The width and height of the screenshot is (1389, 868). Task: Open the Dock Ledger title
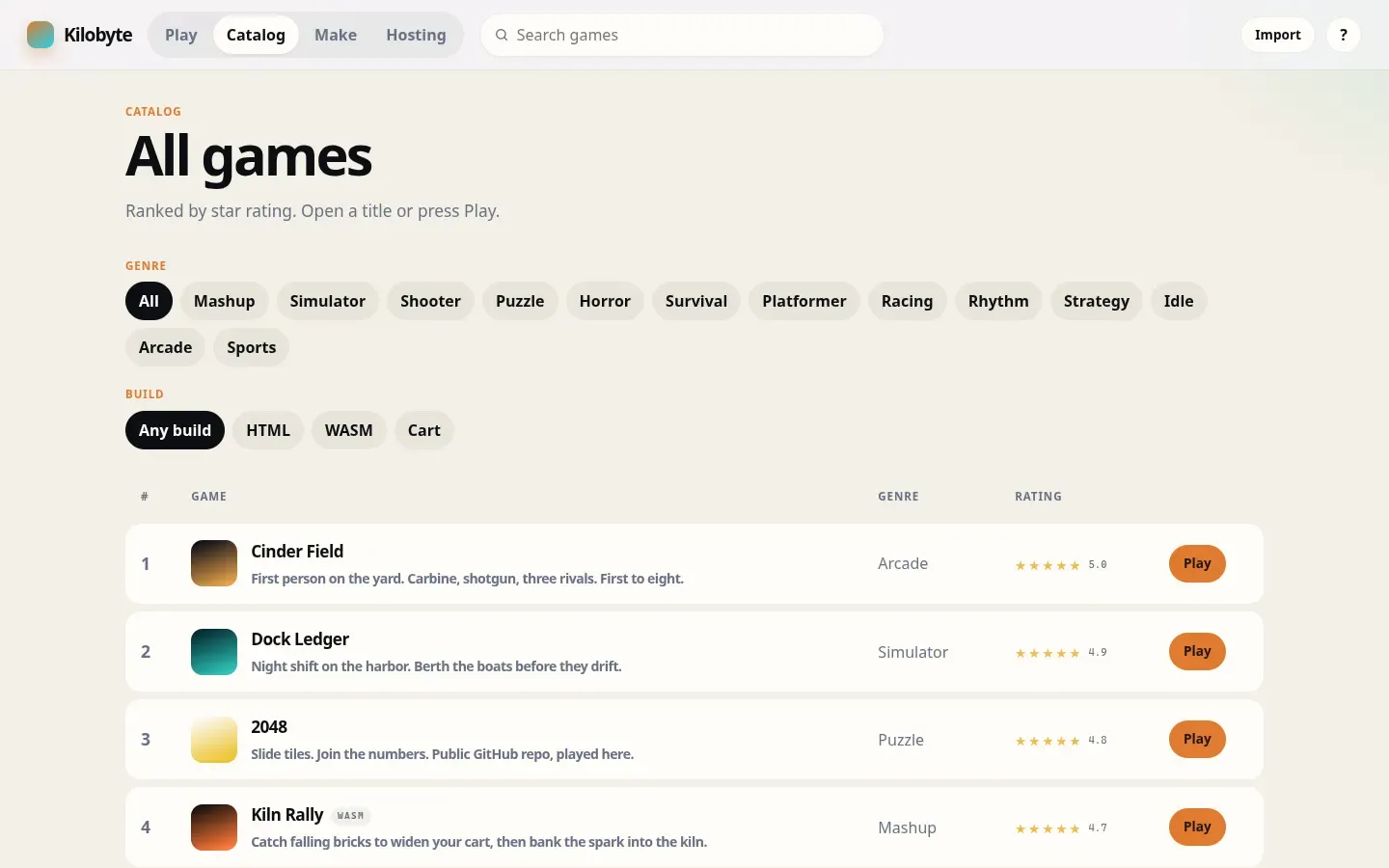pos(300,638)
